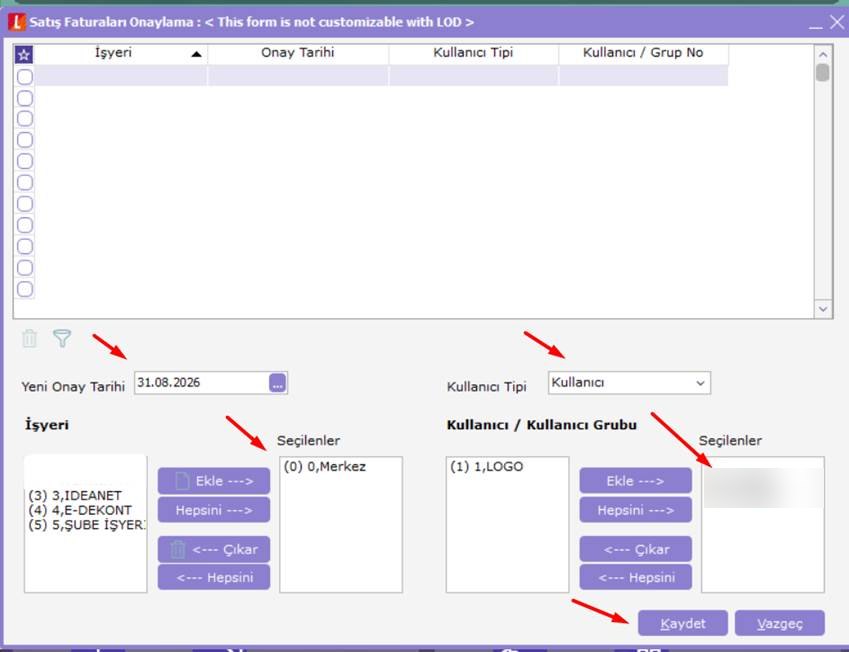Viewport: 849px width, 652px height.
Task: Click the trash delete icon below the grid
Action: [x=29, y=338]
